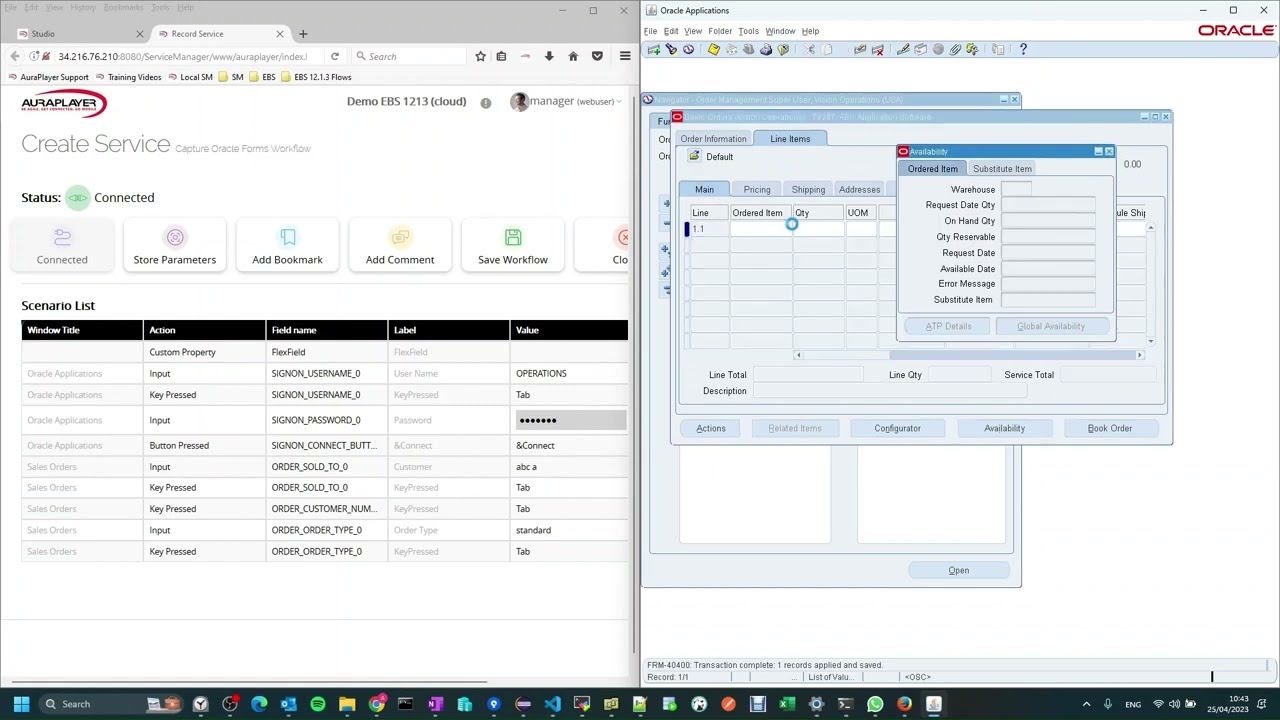
Task: Click Oracle toolbar Edit Field pencil icon
Action: point(903,49)
